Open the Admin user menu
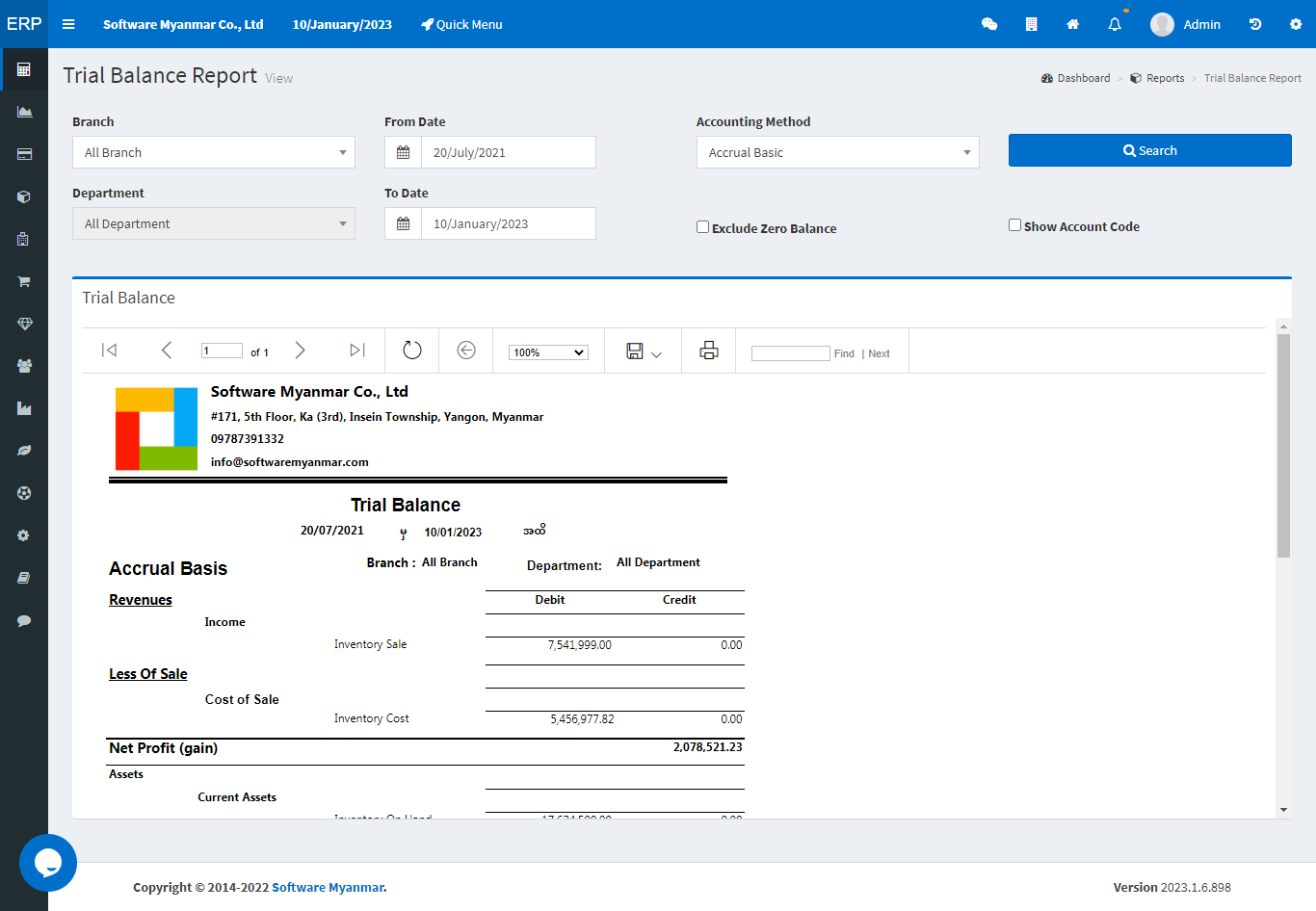Screen dimensions: 1316x911 pos(1186,24)
